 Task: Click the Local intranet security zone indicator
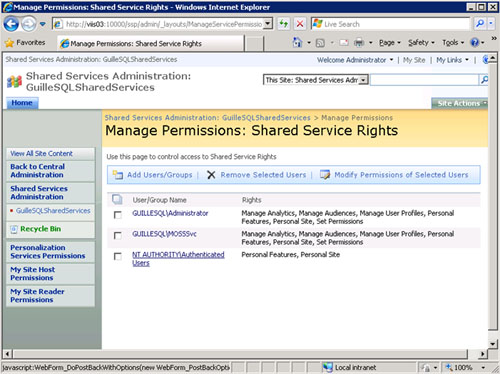pos(350,367)
